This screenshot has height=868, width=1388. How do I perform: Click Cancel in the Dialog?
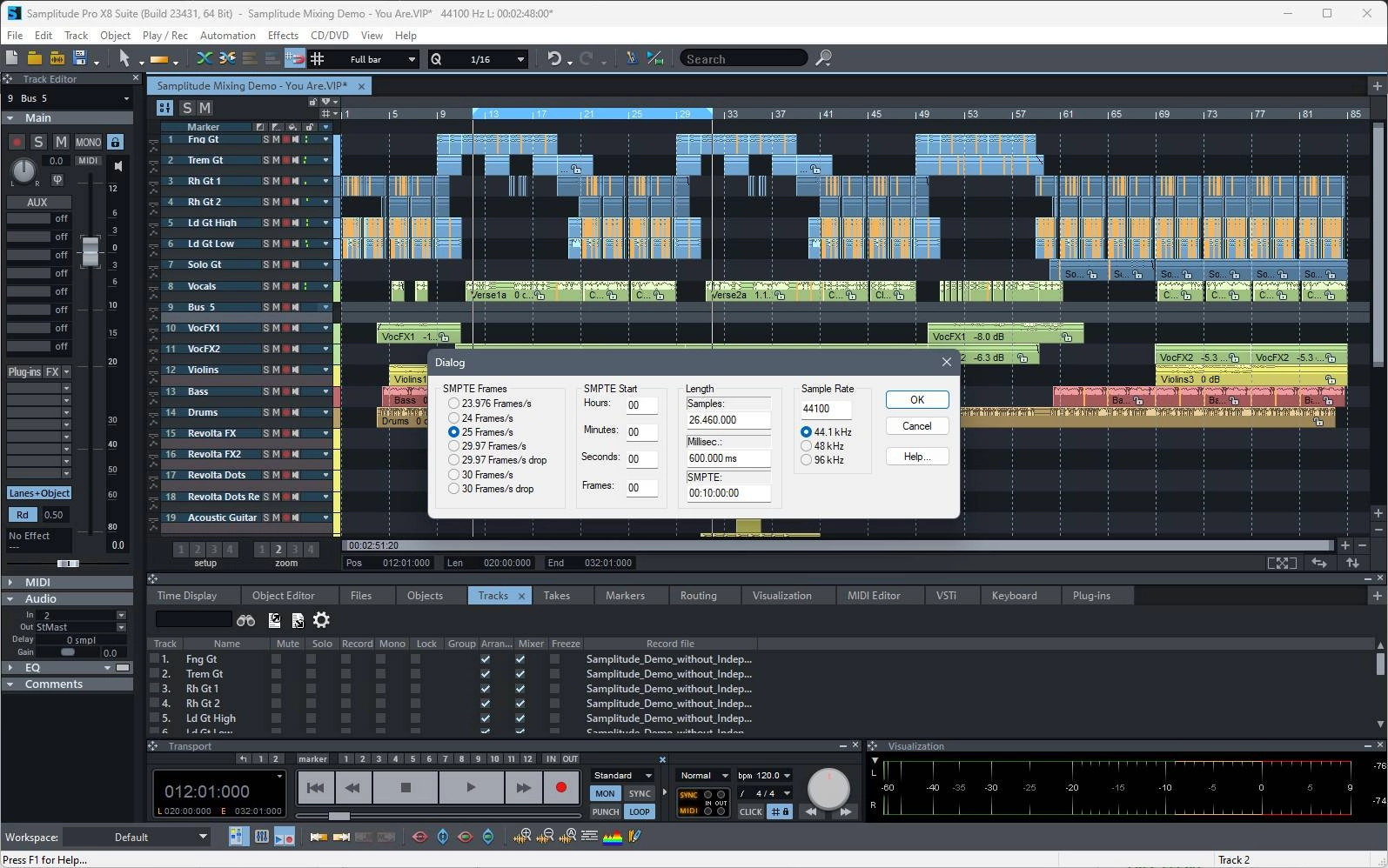917,426
